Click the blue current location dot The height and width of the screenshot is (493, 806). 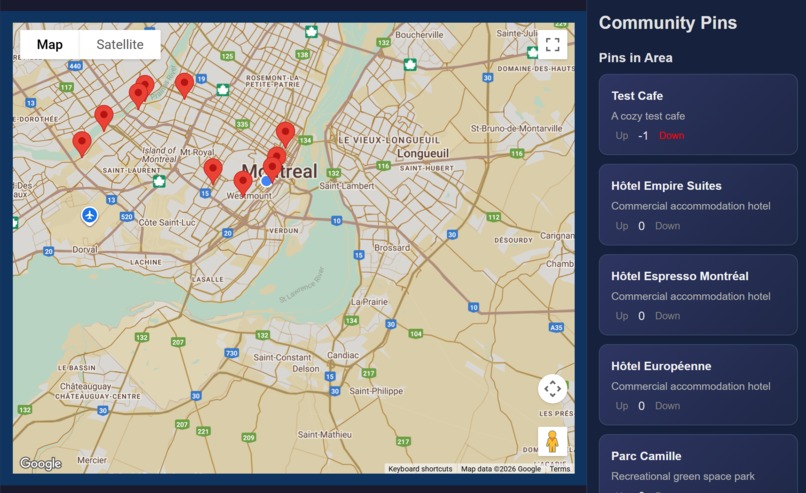[266, 181]
